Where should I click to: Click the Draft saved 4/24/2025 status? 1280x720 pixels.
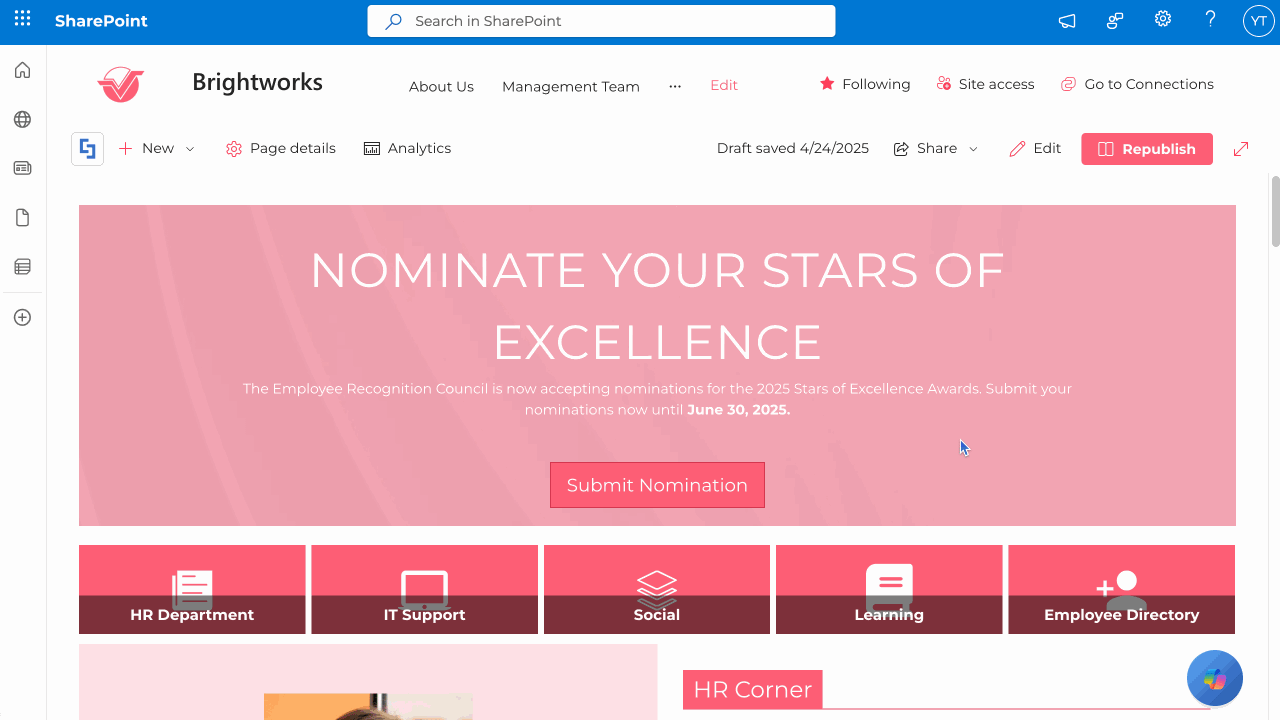(x=793, y=148)
